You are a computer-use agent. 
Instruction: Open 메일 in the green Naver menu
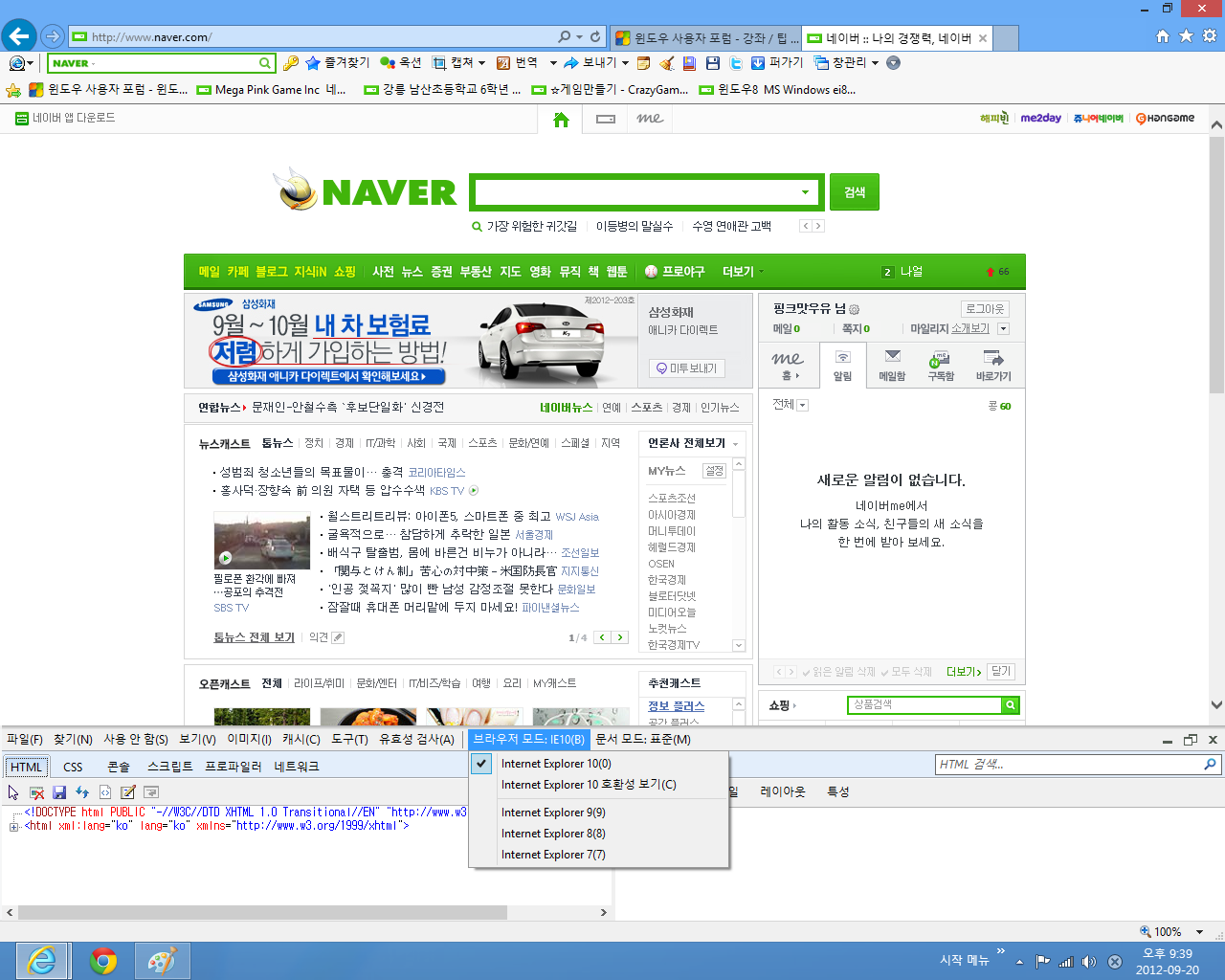pos(209,272)
